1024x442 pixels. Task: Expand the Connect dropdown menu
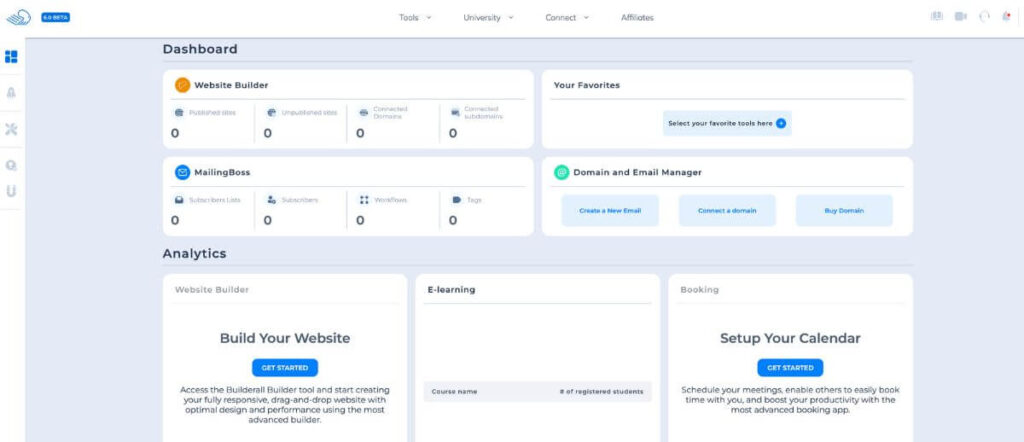click(x=567, y=18)
